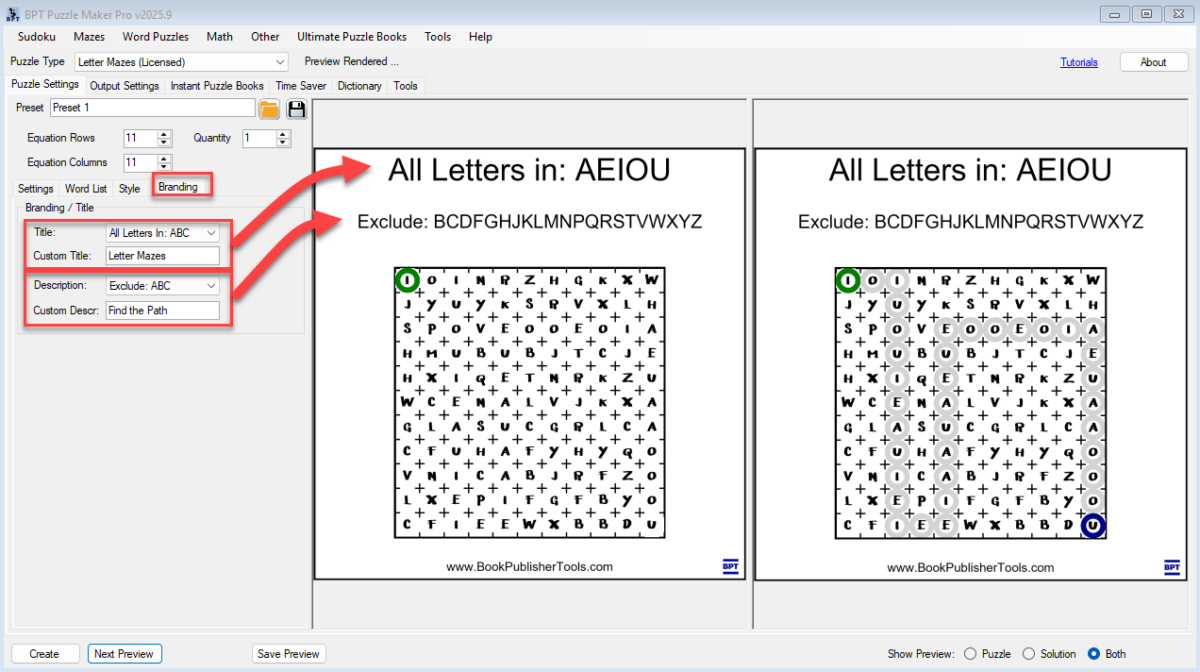Click the Quantity value field
1200x672 pixels.
(259, 138)
